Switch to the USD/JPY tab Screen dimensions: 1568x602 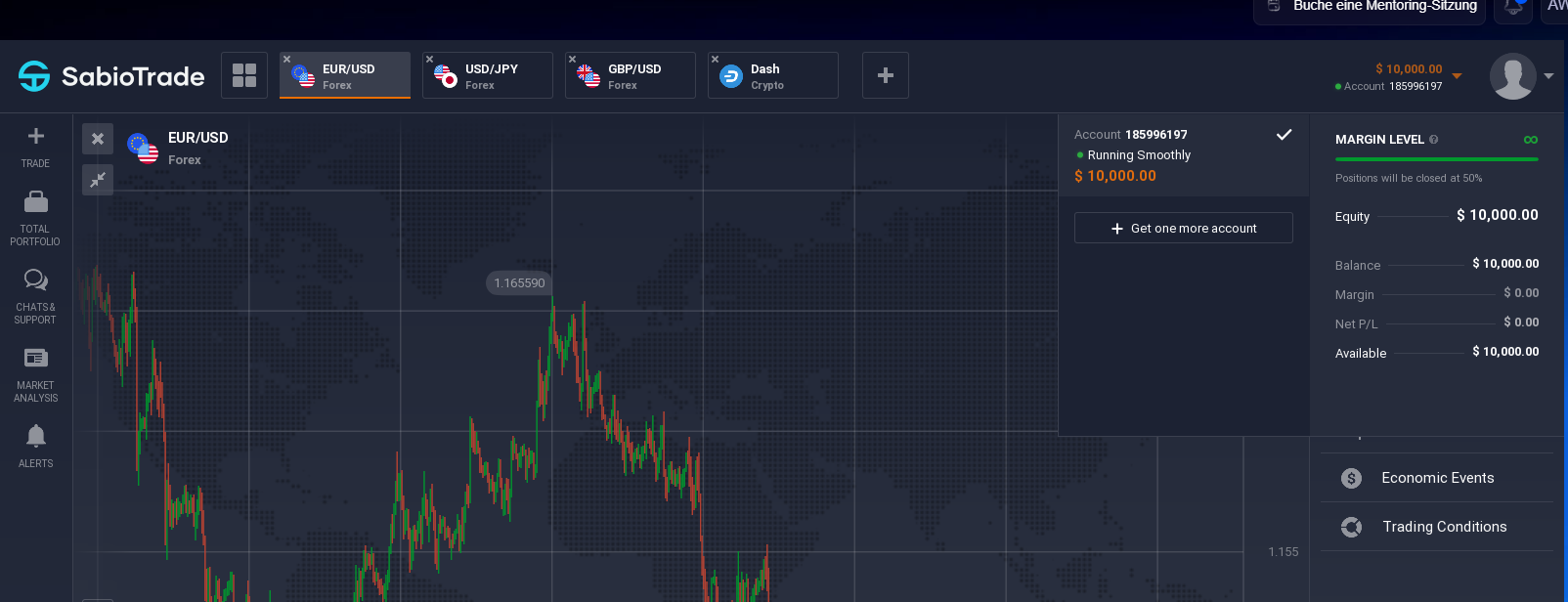pyautogui.click(x=488, y=76)
